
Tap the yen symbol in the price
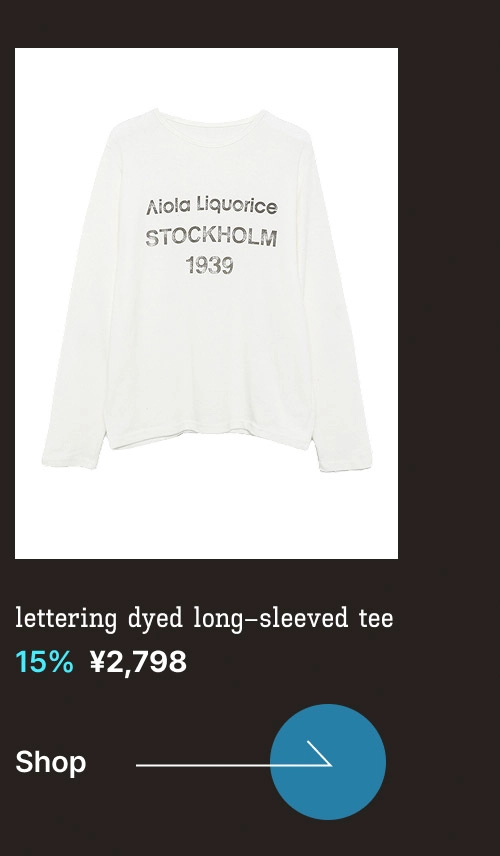point(97,662)
